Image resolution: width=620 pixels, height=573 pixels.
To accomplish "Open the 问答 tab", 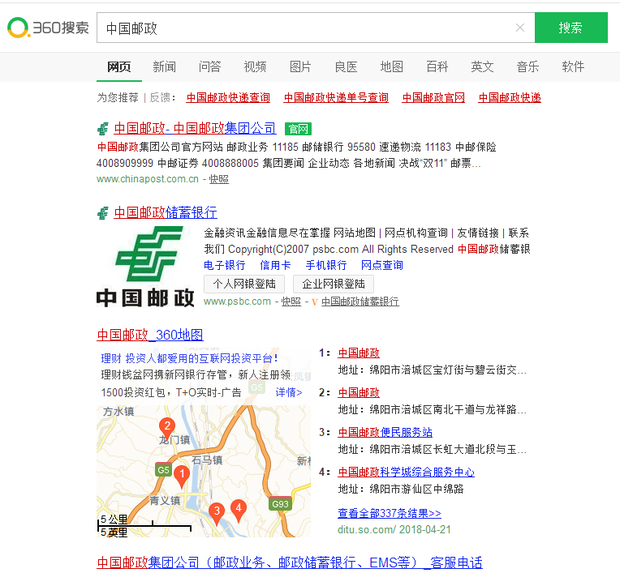I will (x=210, y=67).
